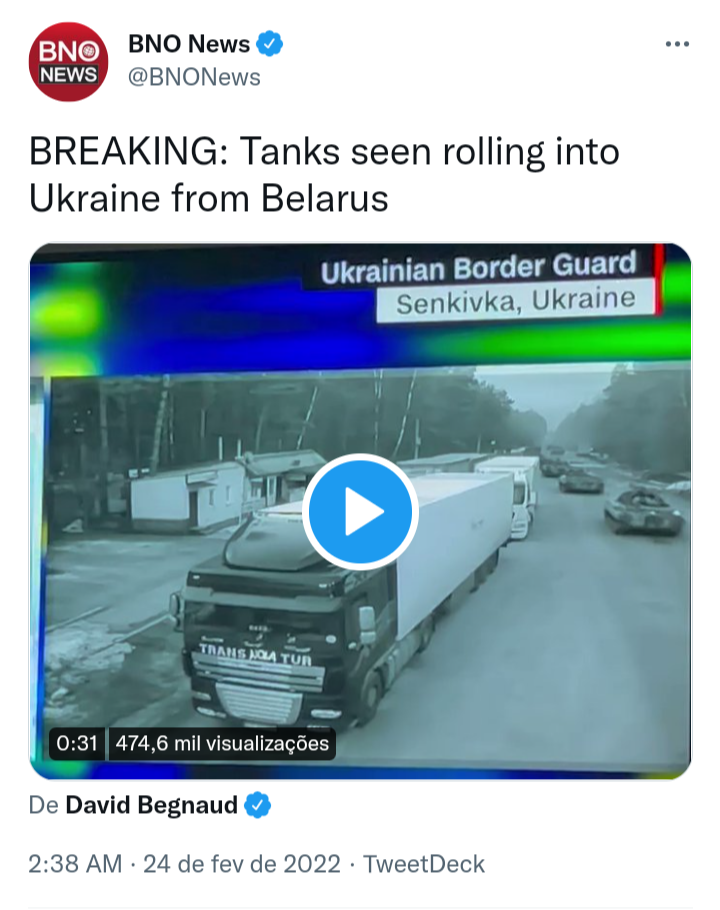Click the 474,6 mil visualizações view count

pos(222,743)
